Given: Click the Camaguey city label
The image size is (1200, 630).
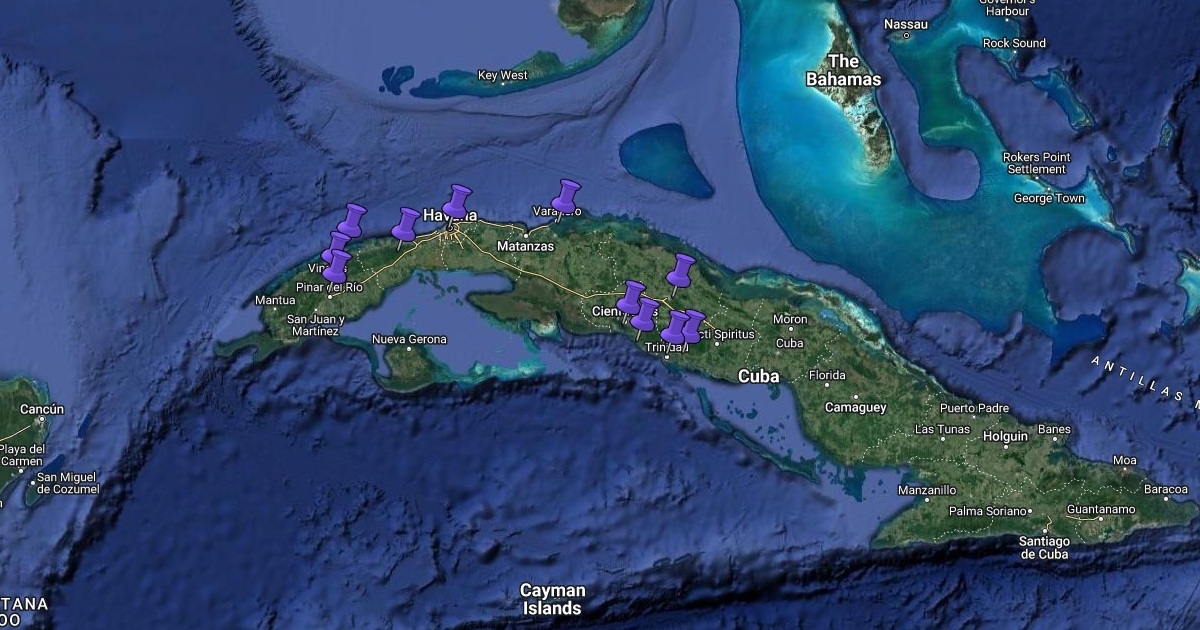Looking at the screenshot, I should 855,408.
